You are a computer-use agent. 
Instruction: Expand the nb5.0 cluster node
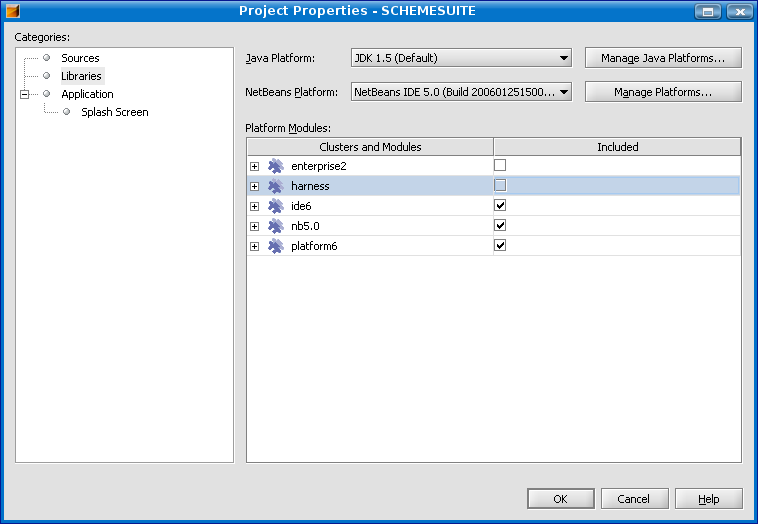(x=254, y=227)
